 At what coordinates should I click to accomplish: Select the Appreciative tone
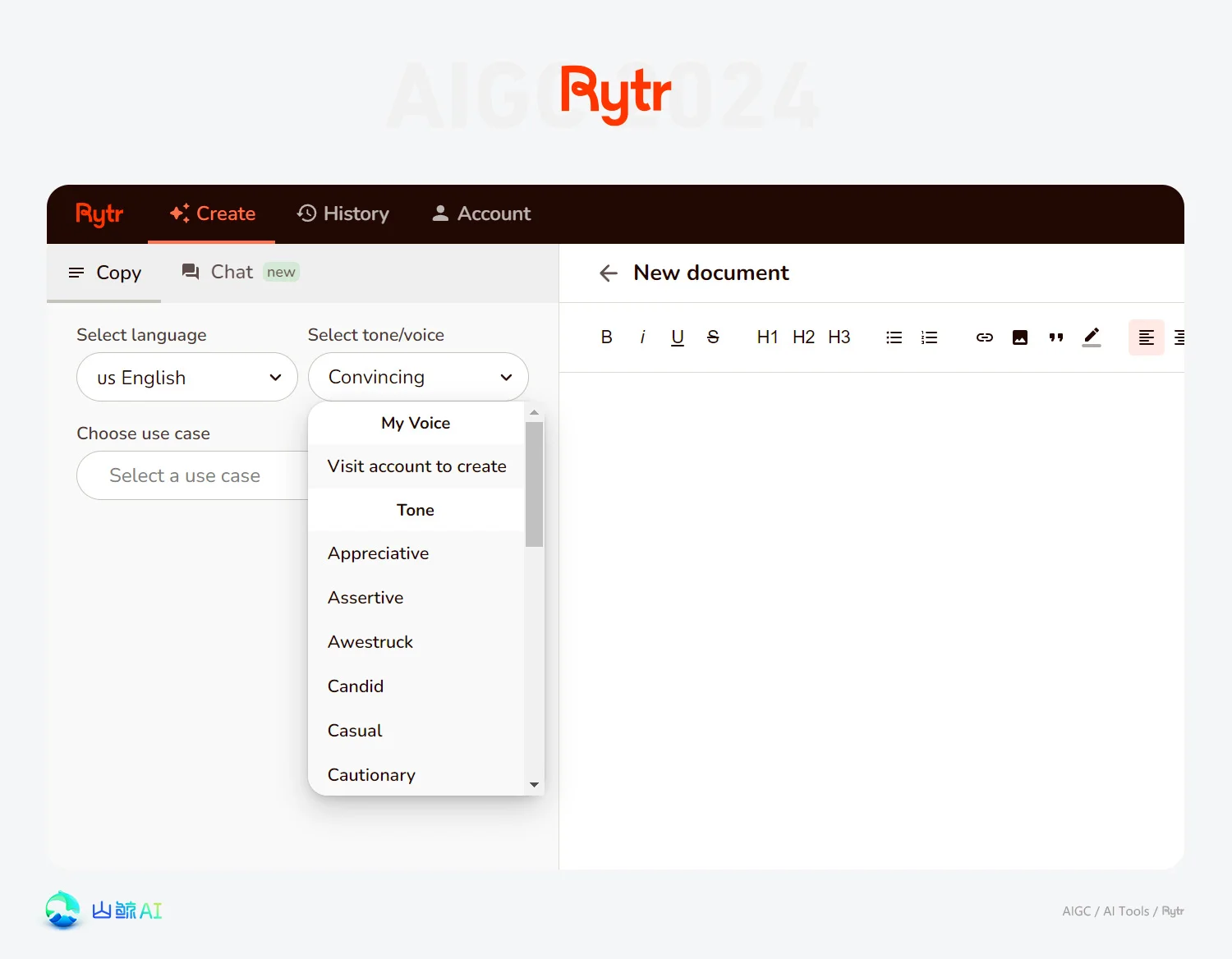point(416,553)
